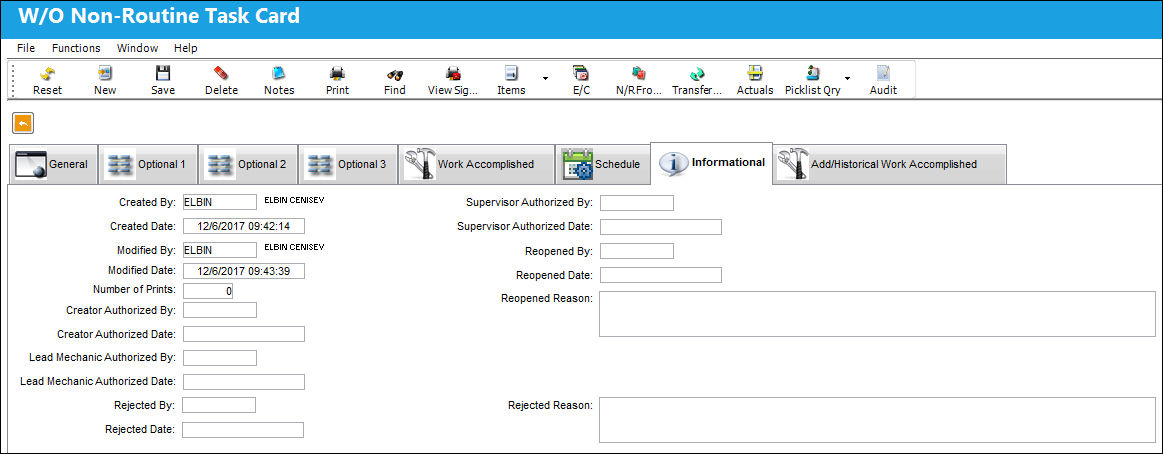Click the Created By field
The image size is (1163, 454).
(x=220, y=203)
